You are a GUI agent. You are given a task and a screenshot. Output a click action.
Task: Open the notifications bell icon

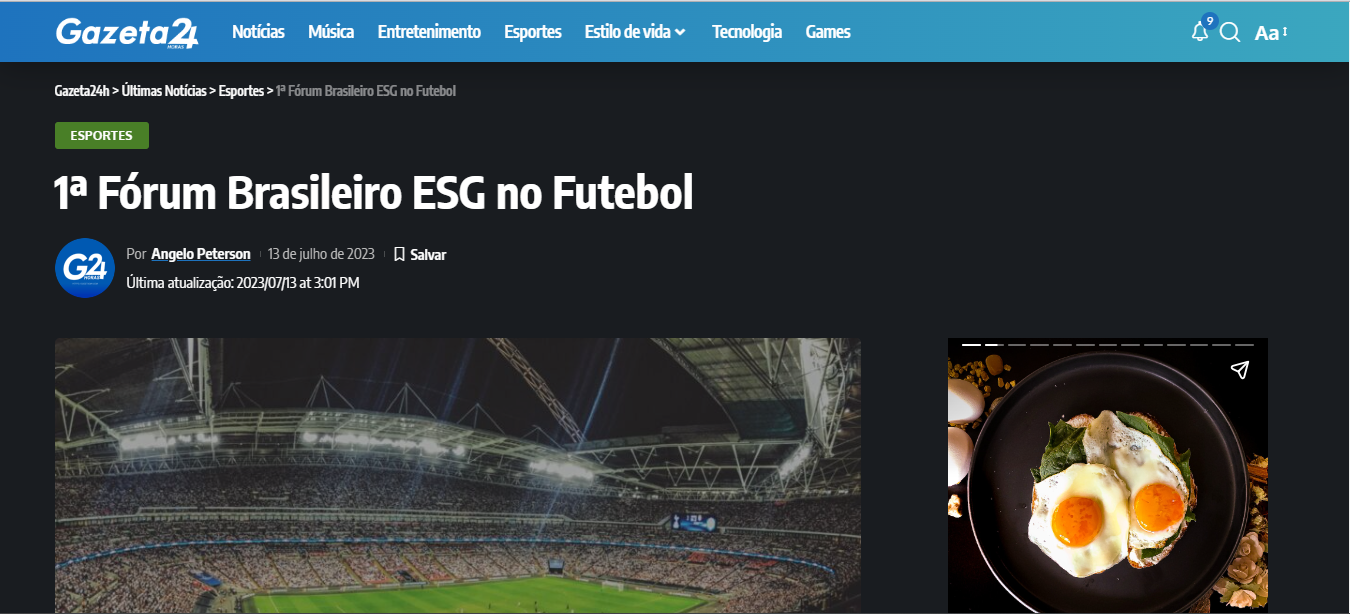coord(1200,32)
